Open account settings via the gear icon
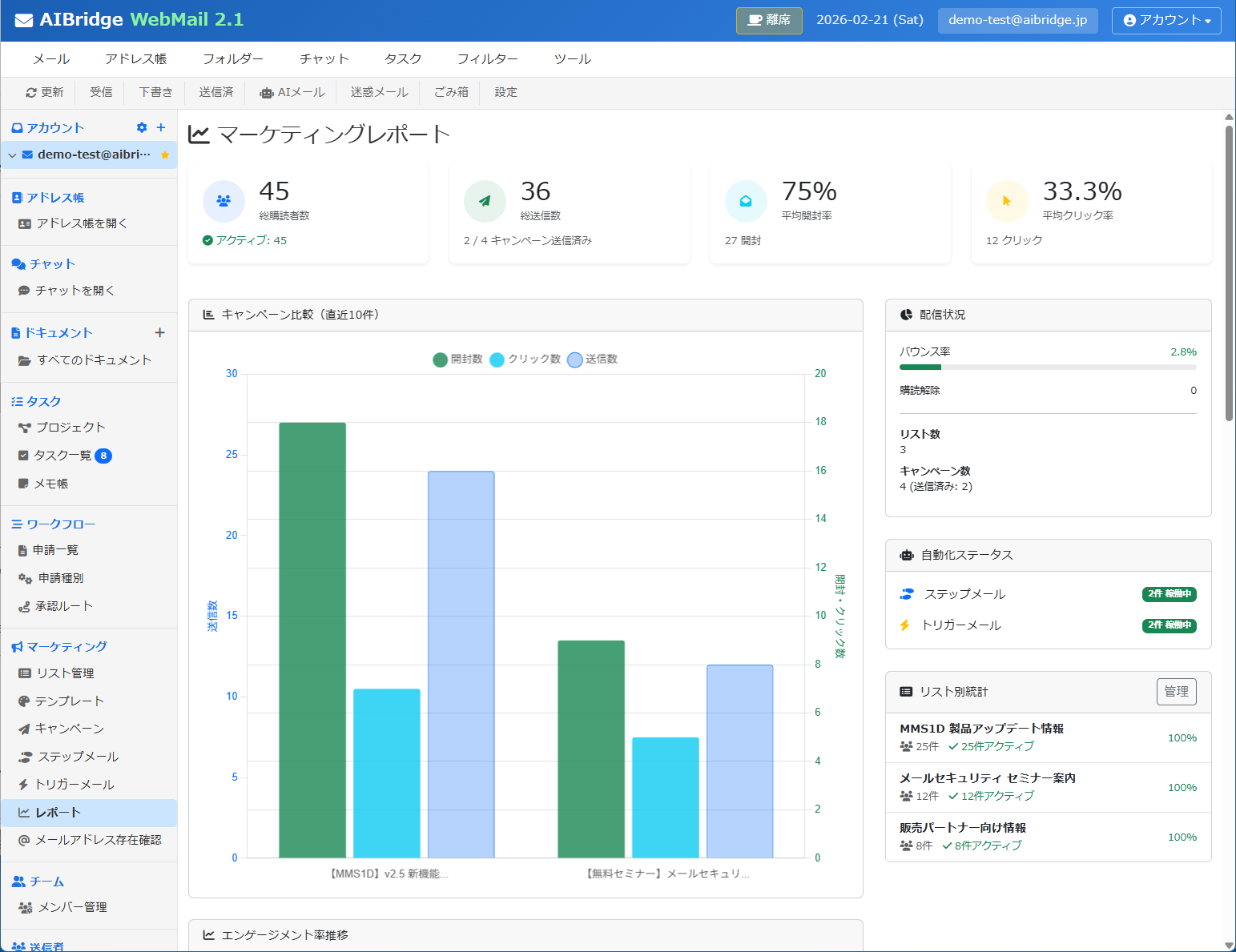 coord(142,127)
